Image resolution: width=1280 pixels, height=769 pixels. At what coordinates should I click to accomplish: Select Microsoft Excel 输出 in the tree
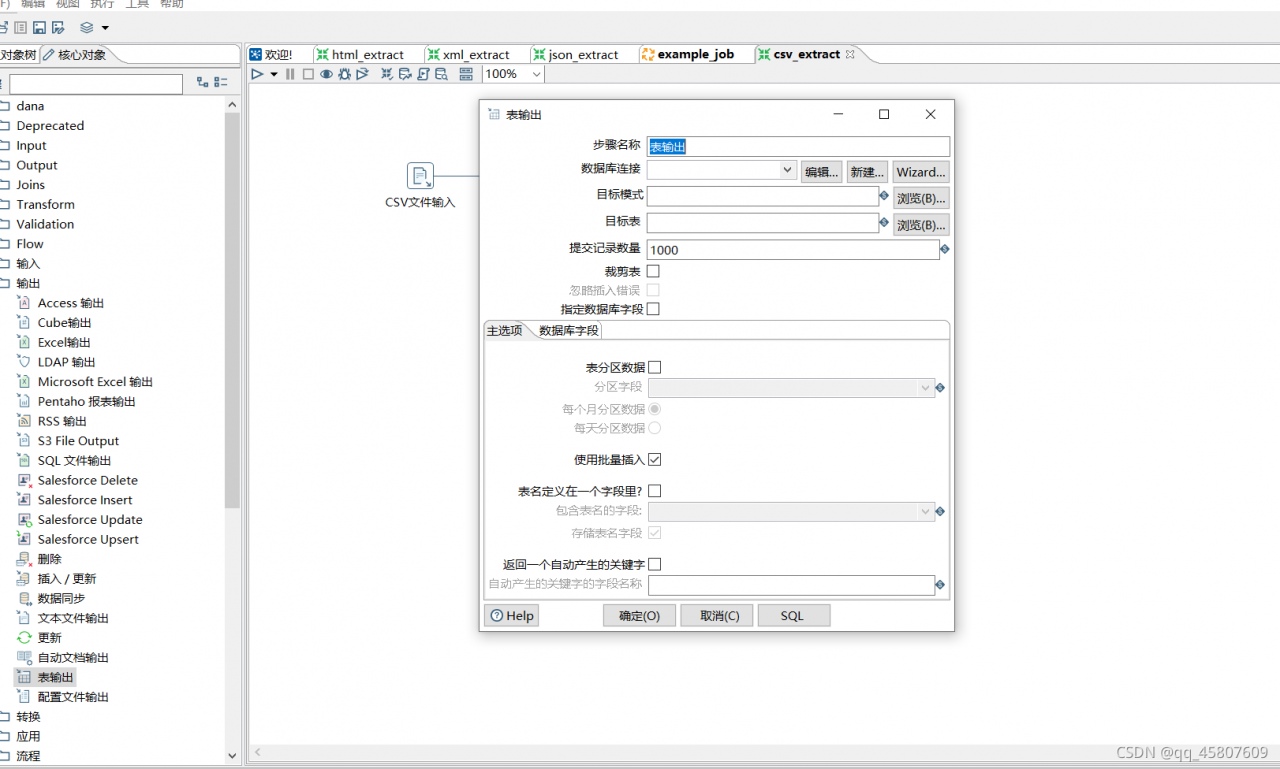click(x=95, y=382)
